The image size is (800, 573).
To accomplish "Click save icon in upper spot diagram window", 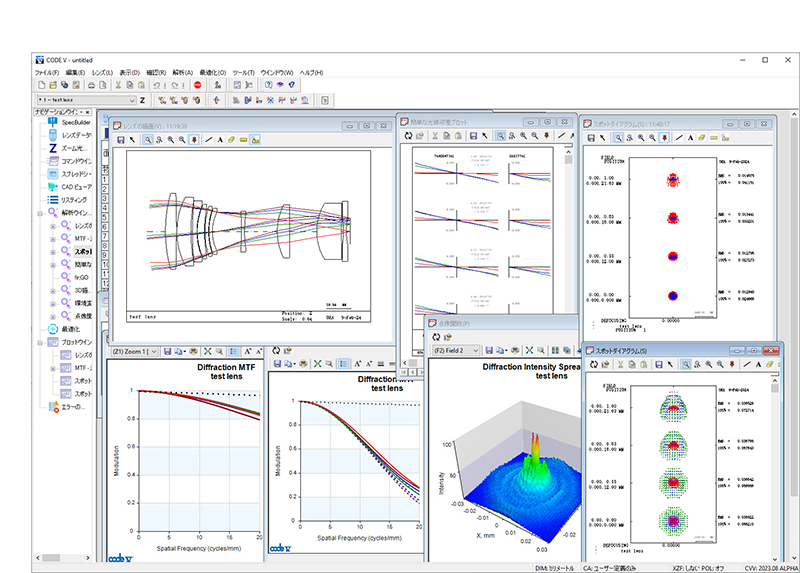I will point(591,138).
